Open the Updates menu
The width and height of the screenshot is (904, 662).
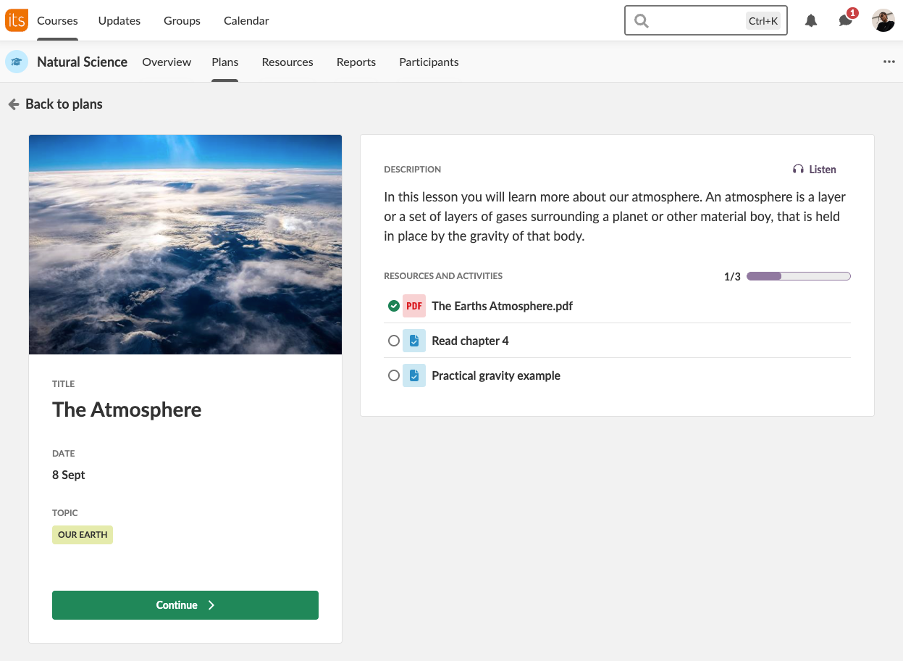tap(119, 21)
